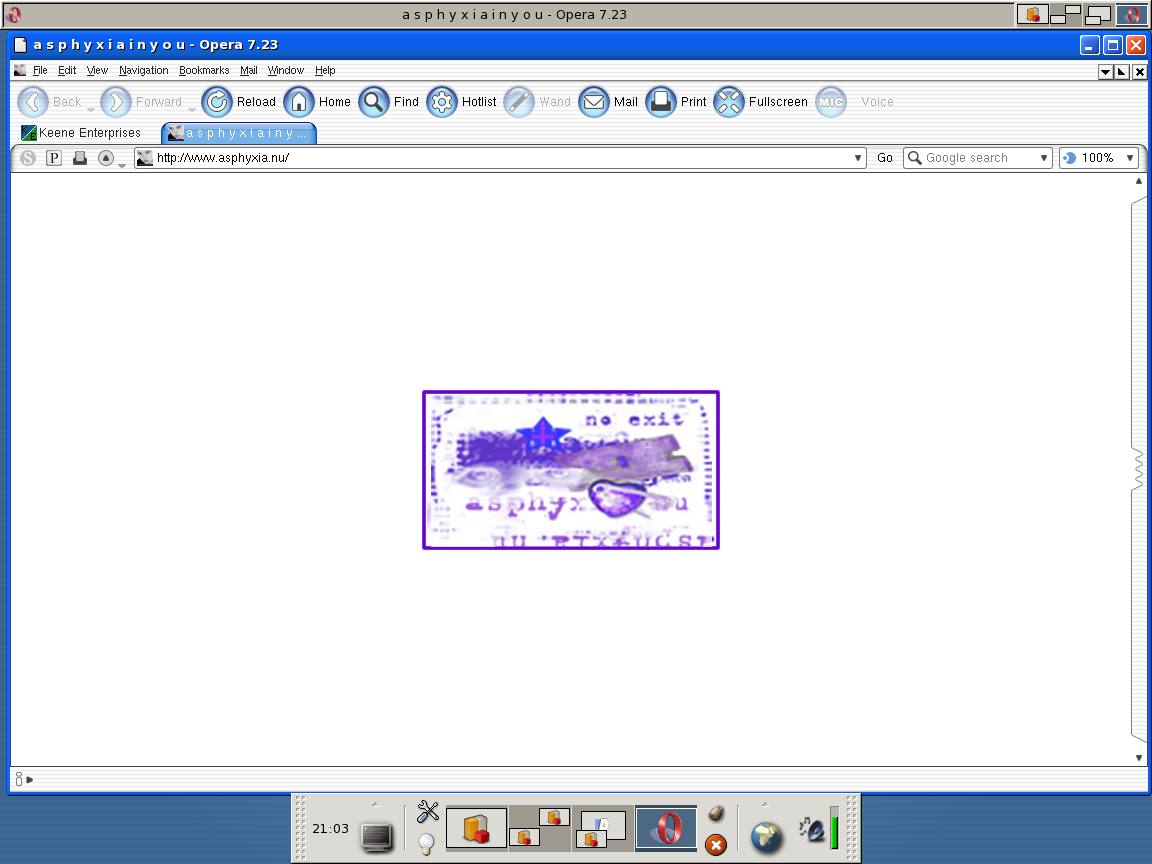1152x864 pixels.
Task: Open Mail from the toolbar
Action: (594, 102)
